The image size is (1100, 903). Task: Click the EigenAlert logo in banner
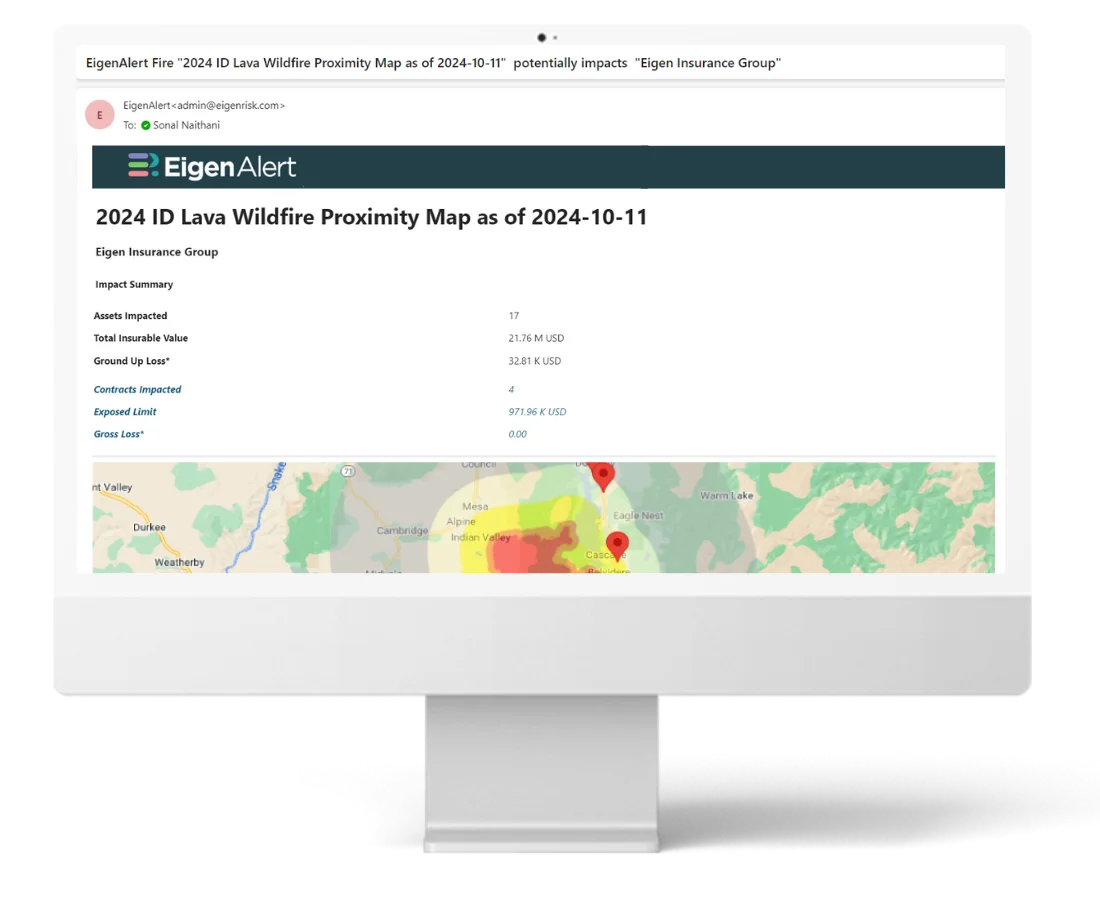212,166
